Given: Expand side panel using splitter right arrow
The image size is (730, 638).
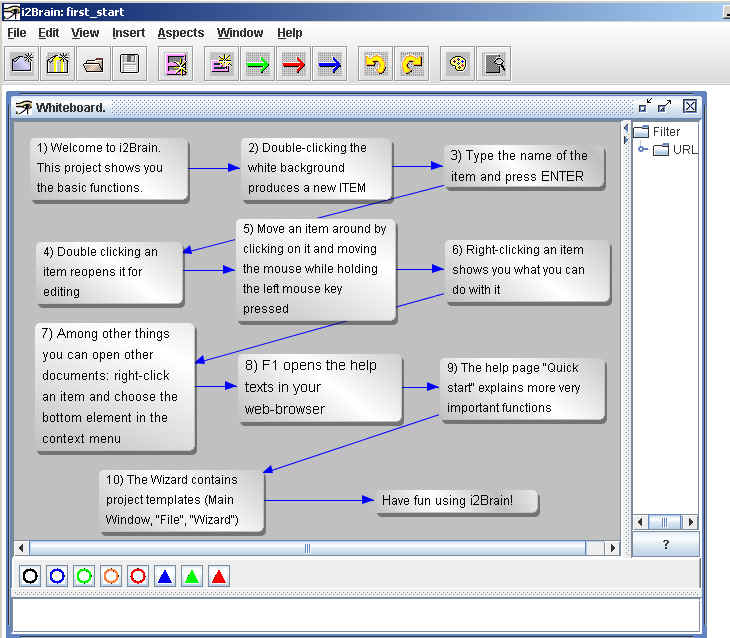Looking at the screenshot, I should (626, 139).
